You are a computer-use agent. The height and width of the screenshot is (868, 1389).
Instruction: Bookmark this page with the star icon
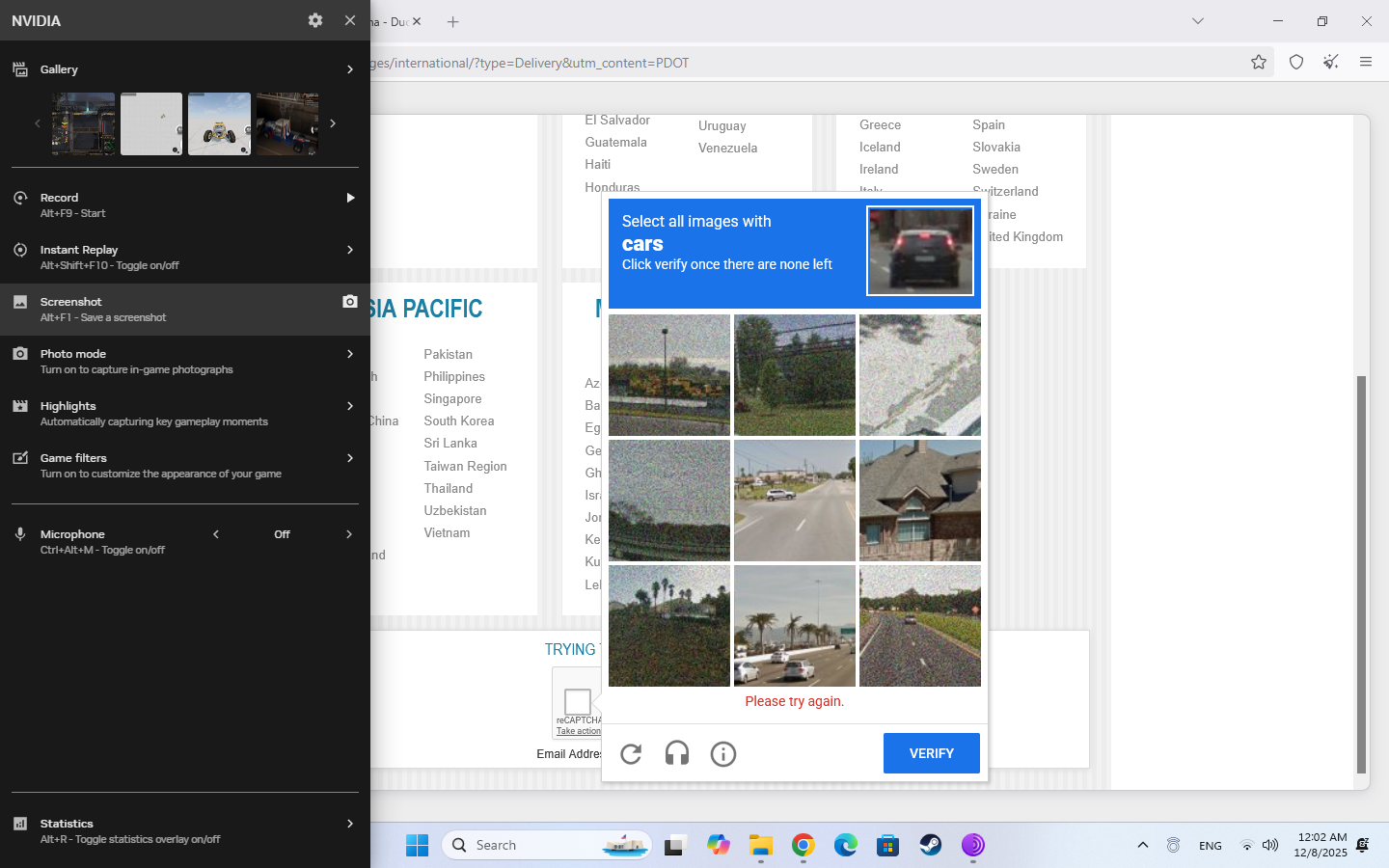tap(1259, 63)
